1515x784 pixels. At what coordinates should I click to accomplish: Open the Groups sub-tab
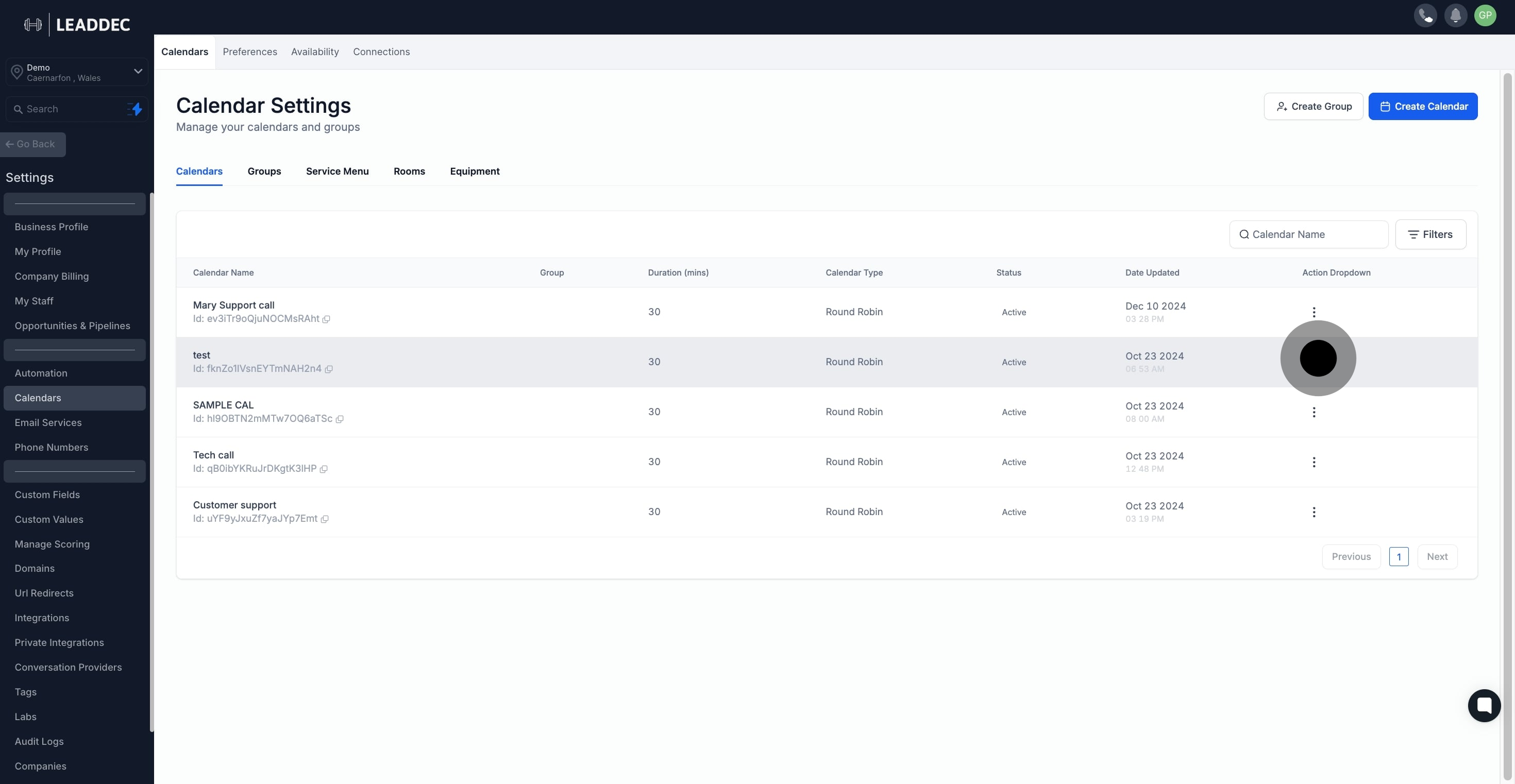(264, 171)
